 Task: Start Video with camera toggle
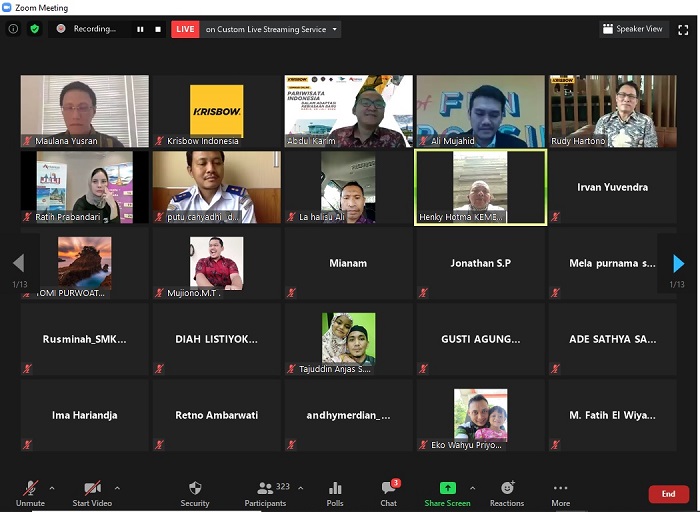92,492
